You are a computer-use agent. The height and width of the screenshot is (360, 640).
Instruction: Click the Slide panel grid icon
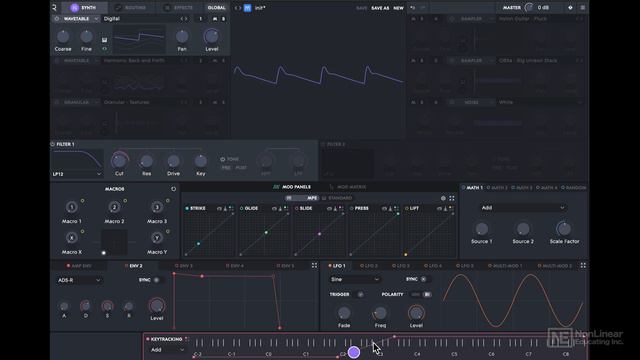(341, 209)
